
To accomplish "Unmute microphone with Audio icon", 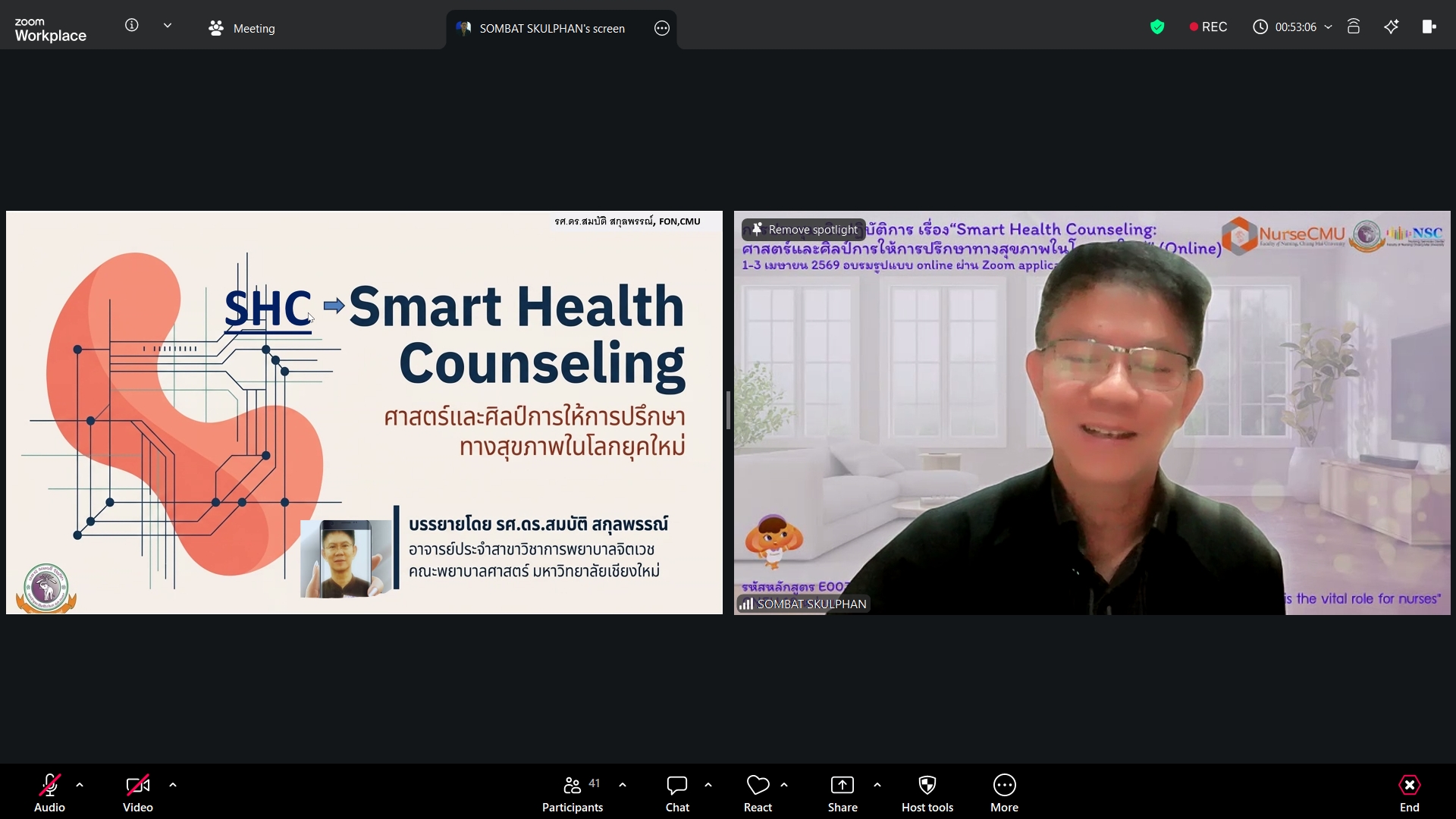I will pos(49,785).
